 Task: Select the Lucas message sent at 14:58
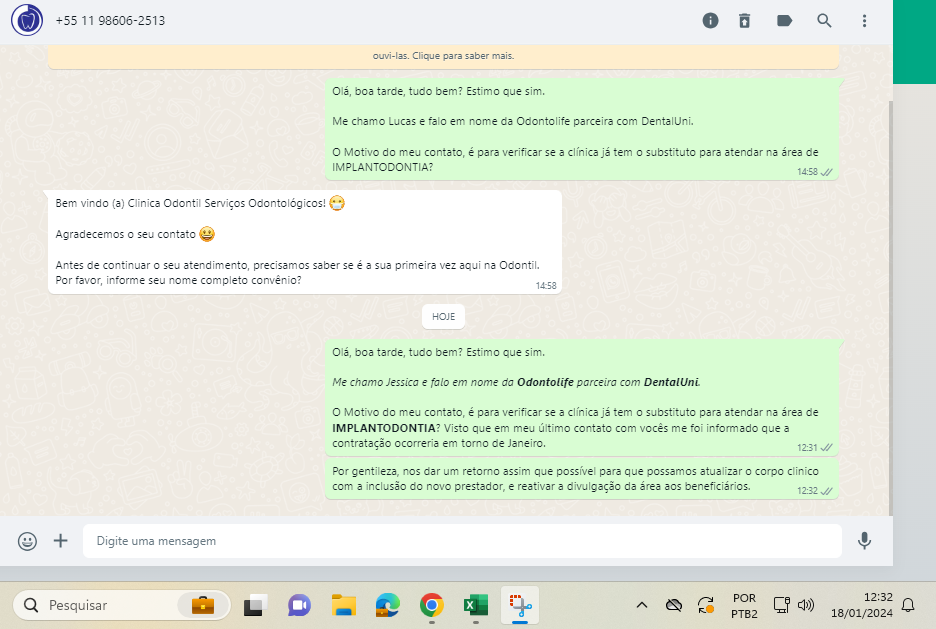click(x=581, y=129)
